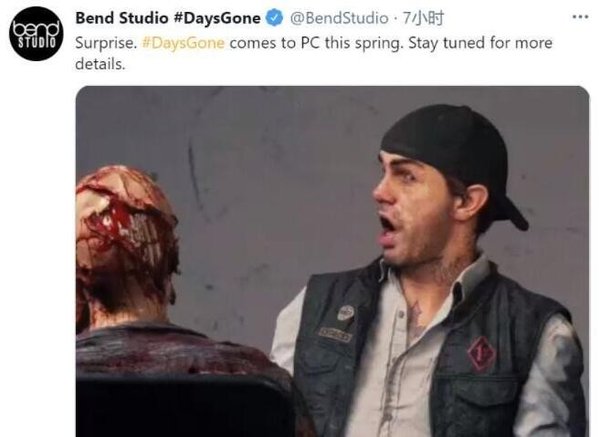This screenshot has width=600, height=437.
Task: Click the orange #DaysGone hashtag in tweet text
Action: (183, 44)
